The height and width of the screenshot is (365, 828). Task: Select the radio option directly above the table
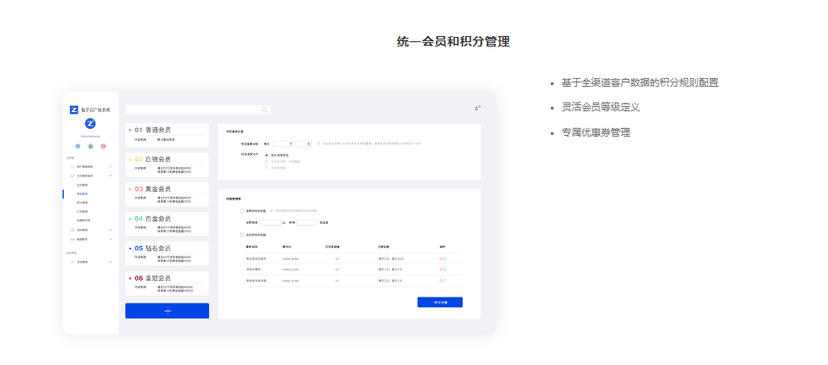(x=242, y=235)
